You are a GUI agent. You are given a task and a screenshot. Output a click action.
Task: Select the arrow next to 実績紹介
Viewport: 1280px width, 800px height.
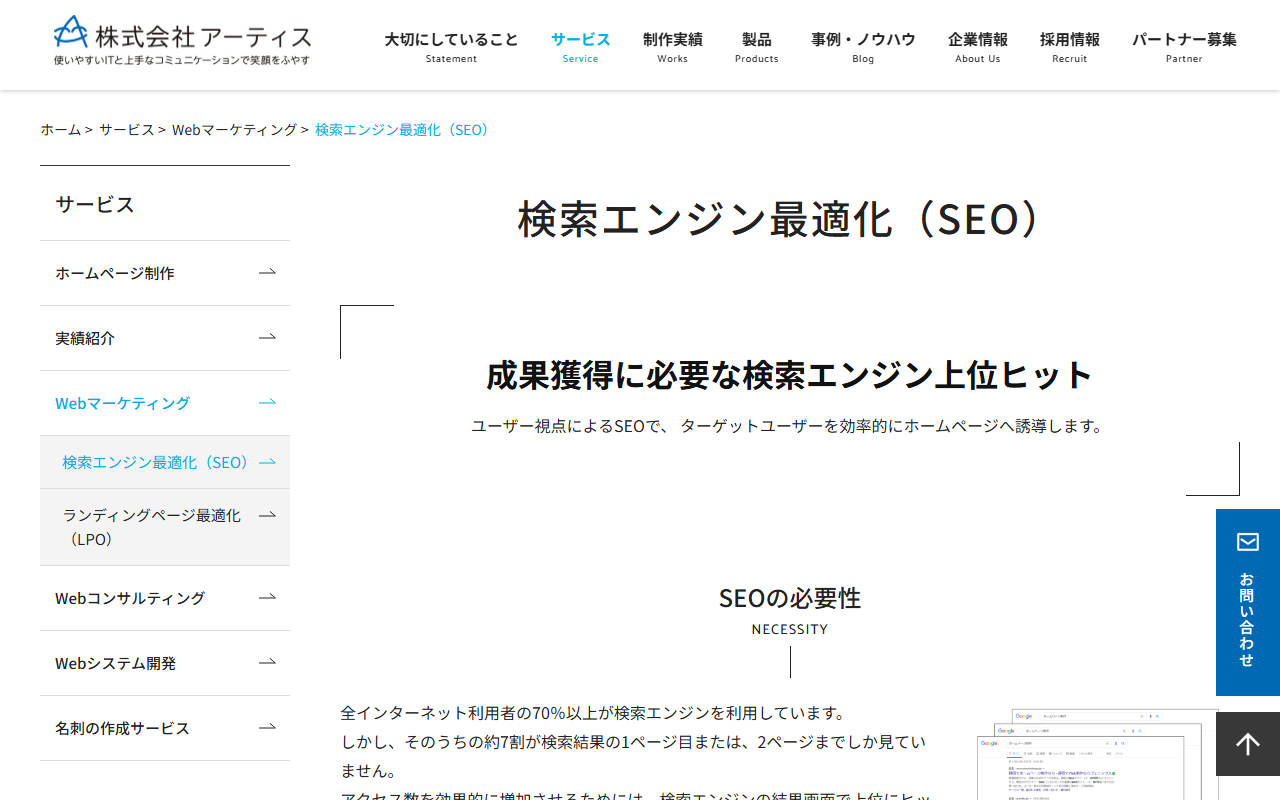tap(266, 337)
